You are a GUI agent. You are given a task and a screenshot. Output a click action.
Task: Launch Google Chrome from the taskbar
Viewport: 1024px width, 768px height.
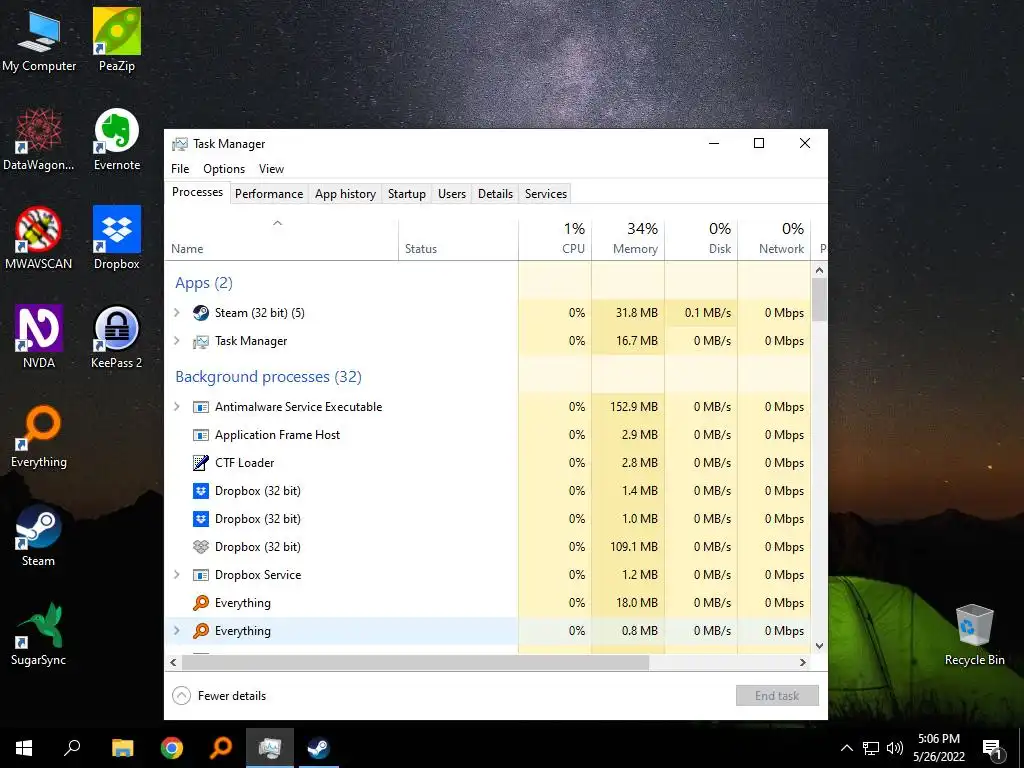[172, 748]
